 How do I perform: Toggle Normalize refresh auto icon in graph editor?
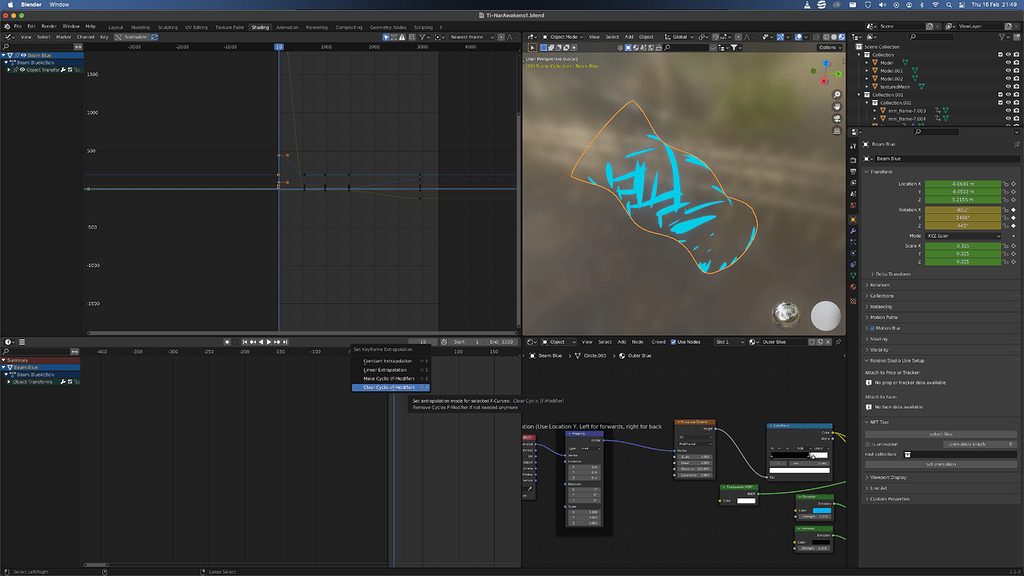[155, 37]
